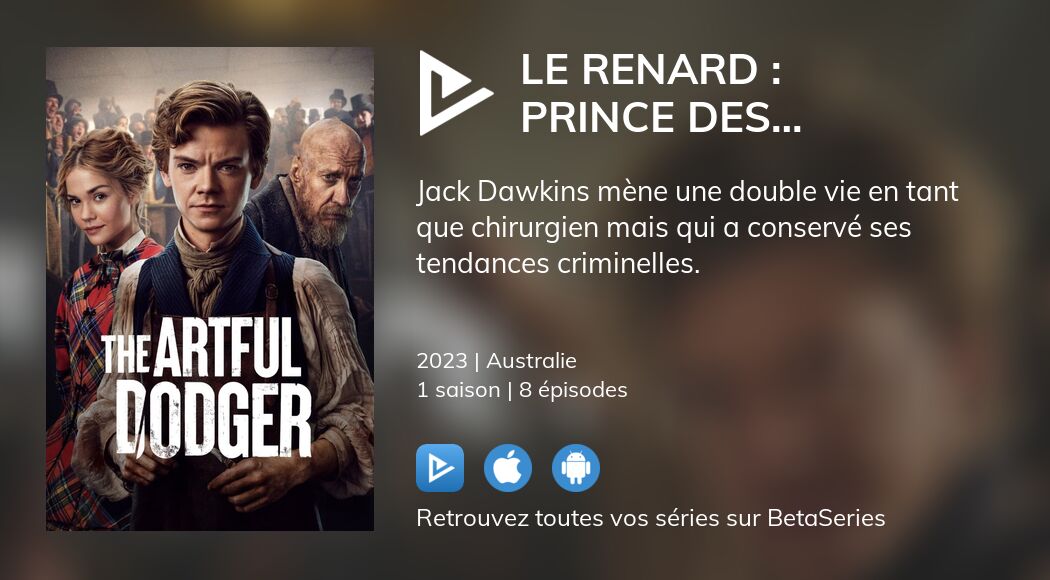The image size is (1050, 580).
Task: Click the 2023 release year
Action: (442, 361)
